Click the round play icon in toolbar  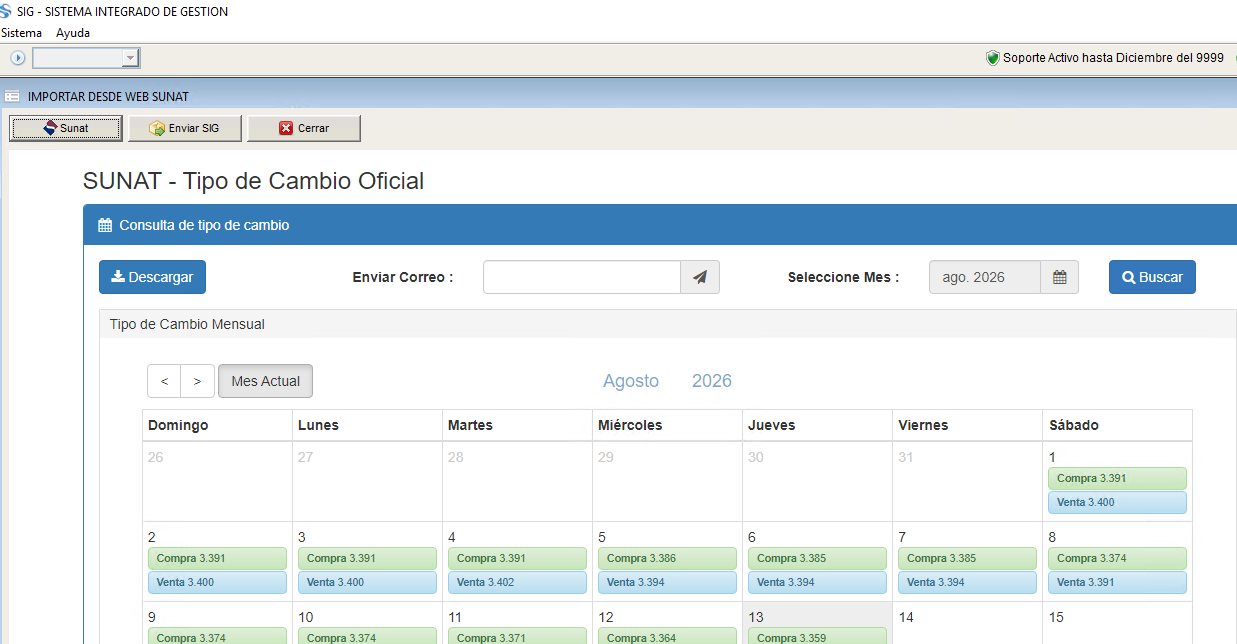point(17,58)
